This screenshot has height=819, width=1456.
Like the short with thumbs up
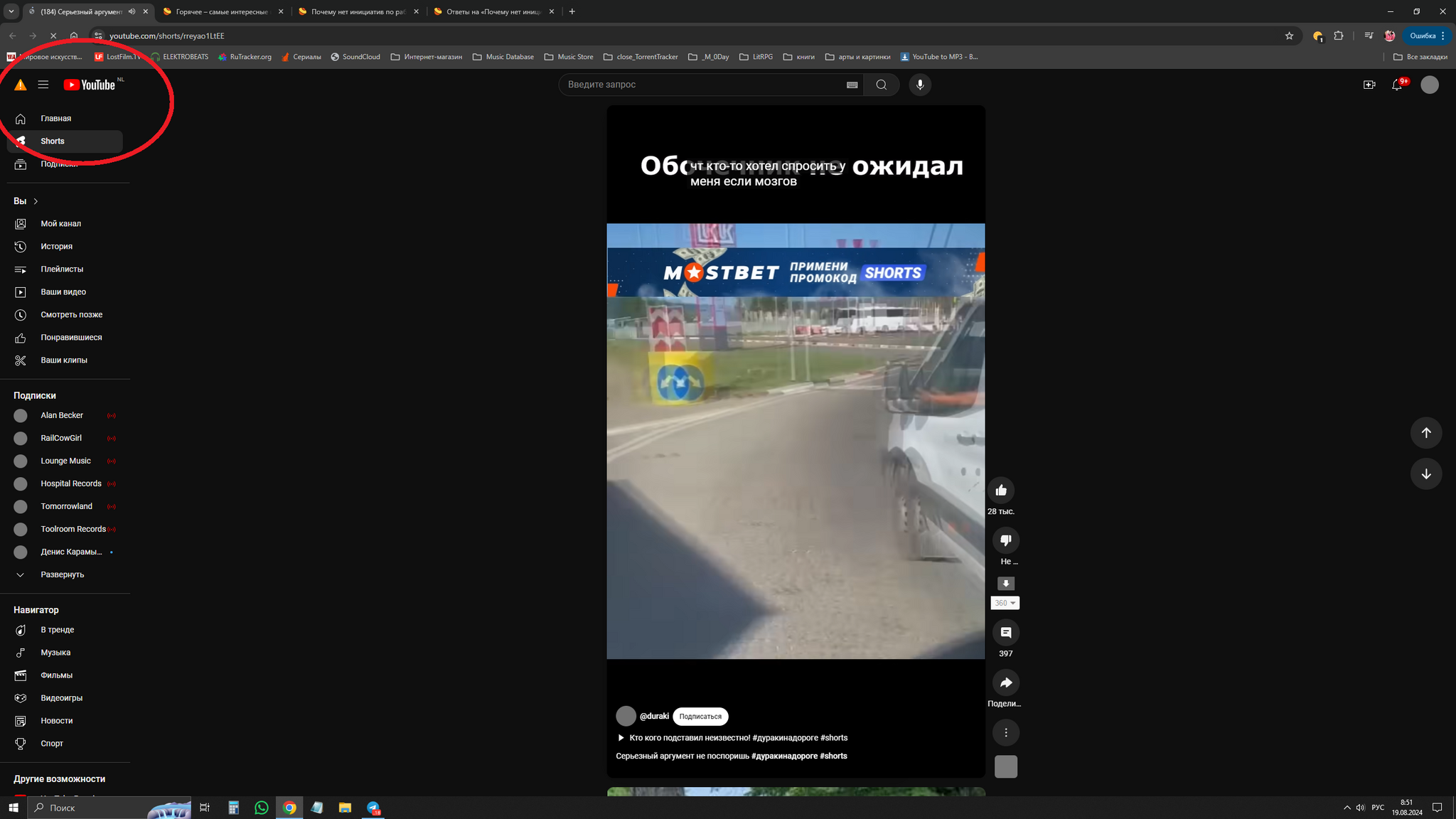[x=1001, y=490]
